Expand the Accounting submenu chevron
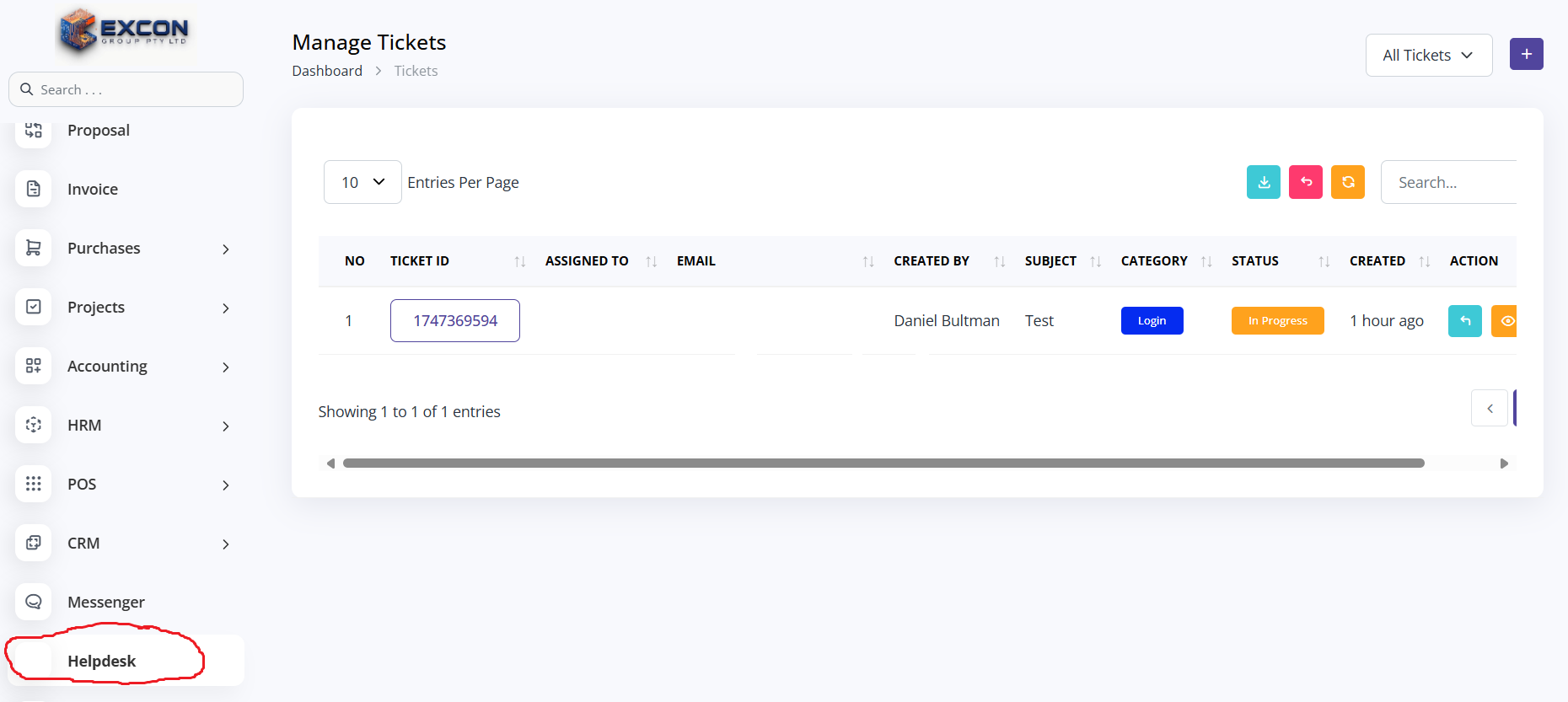1568x702 pixels. (x=225, y=367)
